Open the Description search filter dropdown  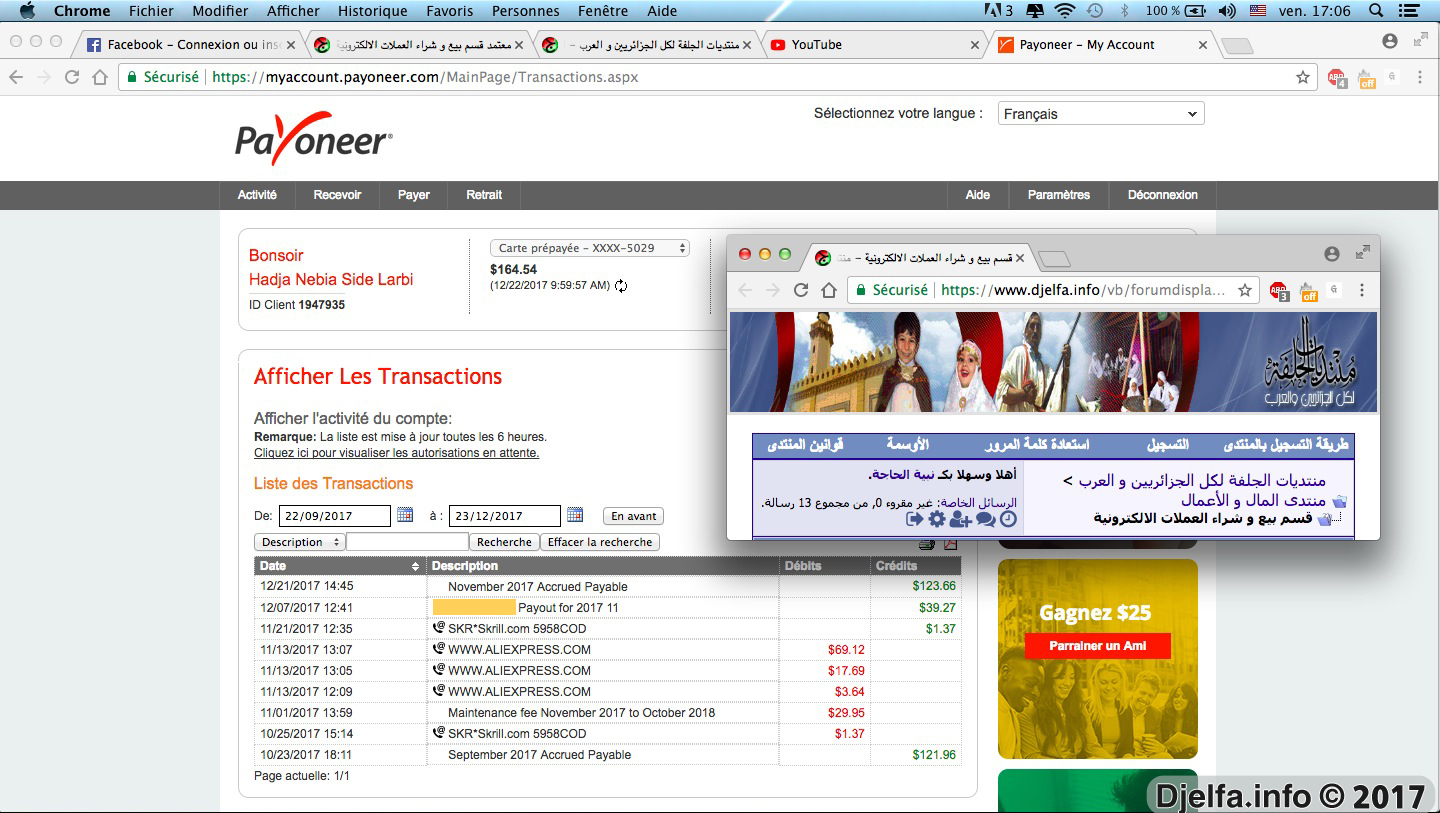(x=299, y=542)
